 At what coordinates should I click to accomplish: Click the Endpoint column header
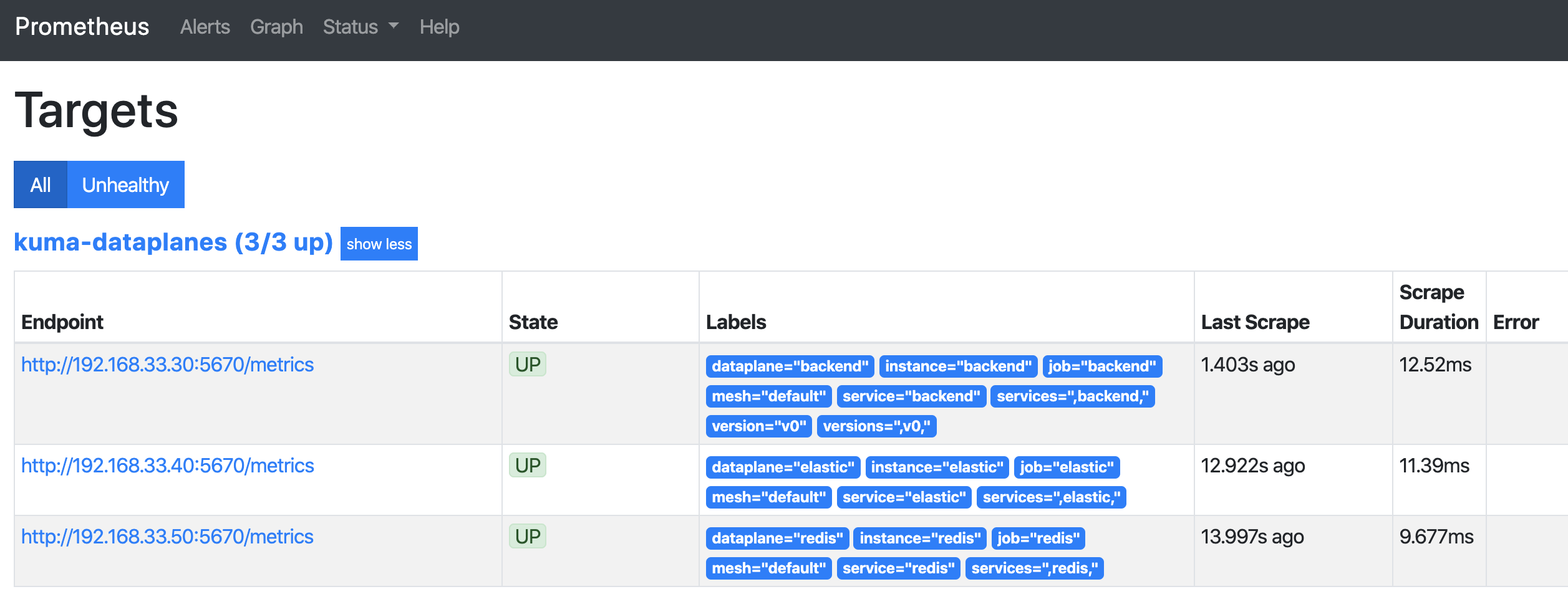(62, 322)
